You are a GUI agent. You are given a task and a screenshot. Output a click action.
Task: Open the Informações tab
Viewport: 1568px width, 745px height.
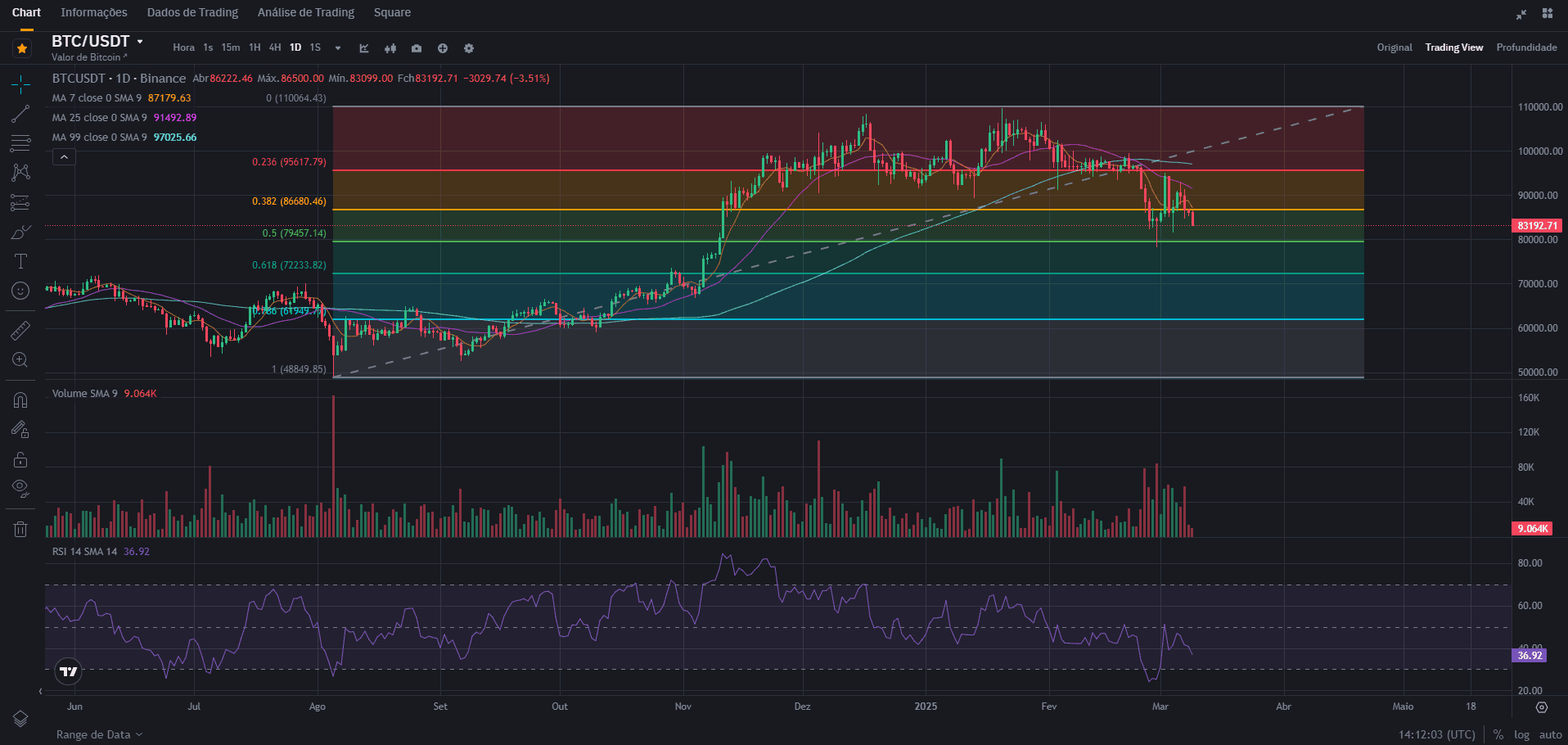coord(94,12)
